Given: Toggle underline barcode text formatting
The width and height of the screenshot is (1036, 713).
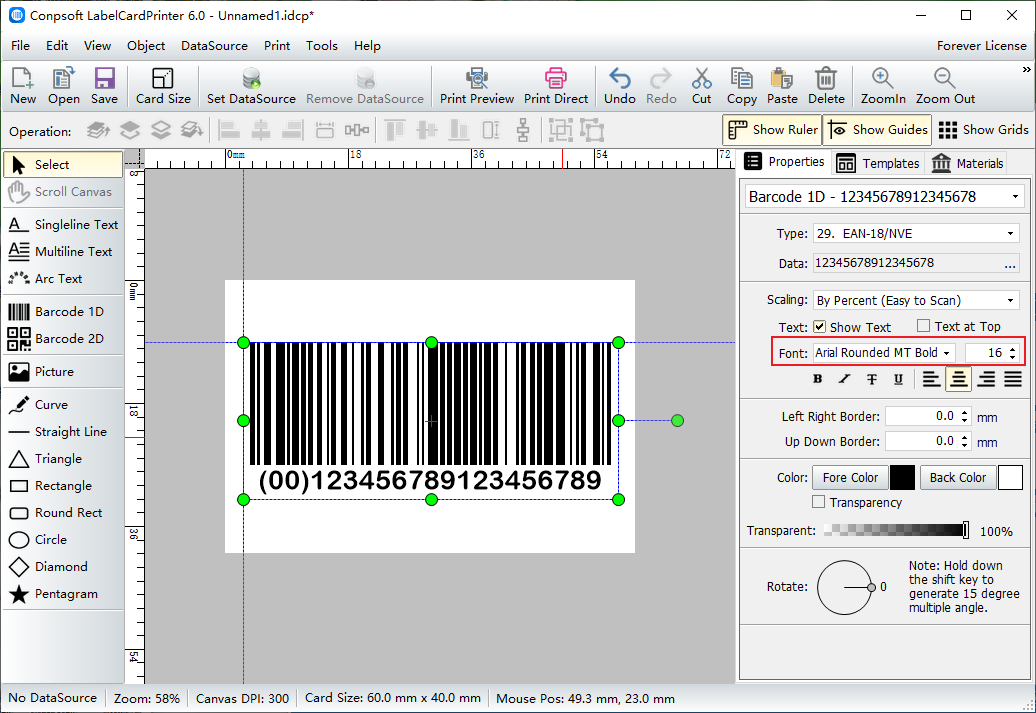Looking at the screenshot, I should coord(898,379).
